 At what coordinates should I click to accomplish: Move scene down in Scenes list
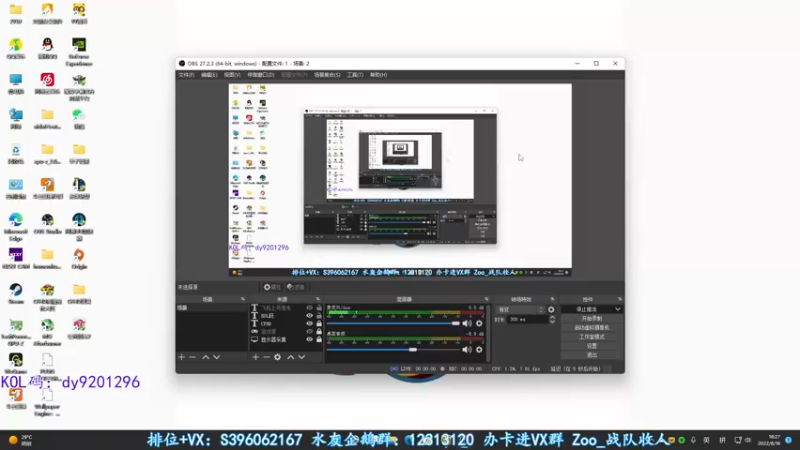217,357
